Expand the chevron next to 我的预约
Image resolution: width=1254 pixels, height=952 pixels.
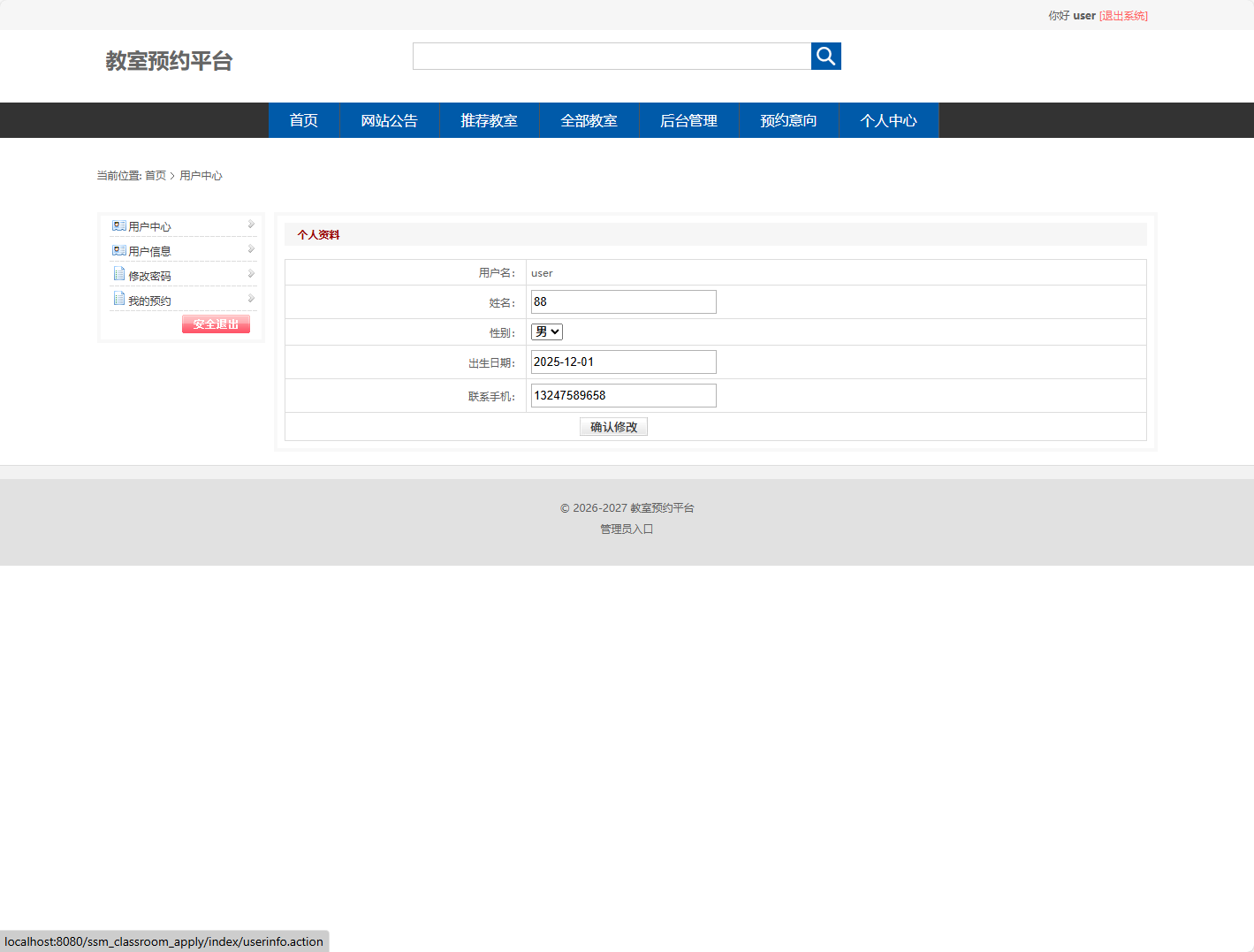click(x=252, y=298)
